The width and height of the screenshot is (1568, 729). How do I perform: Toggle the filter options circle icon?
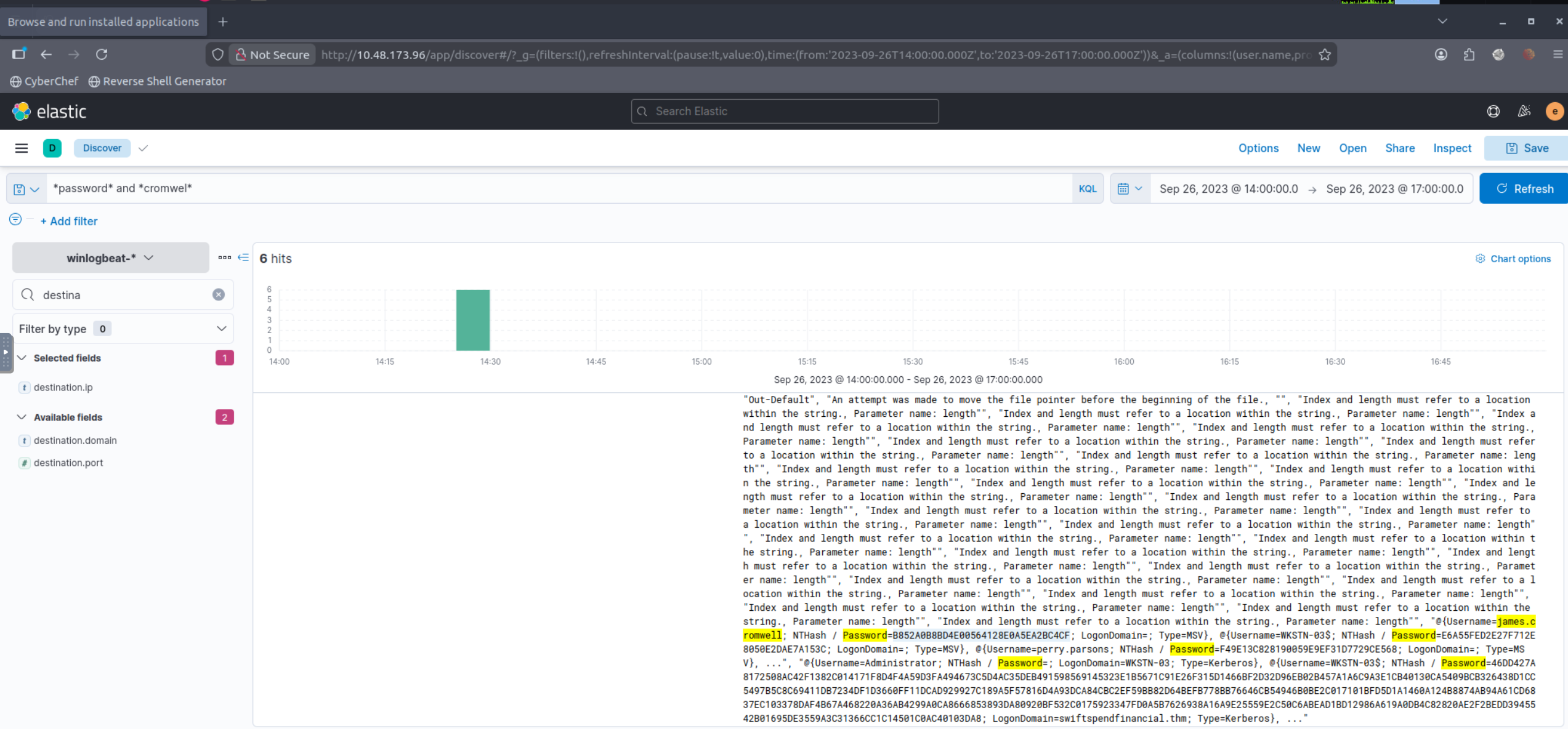[15, 220]
